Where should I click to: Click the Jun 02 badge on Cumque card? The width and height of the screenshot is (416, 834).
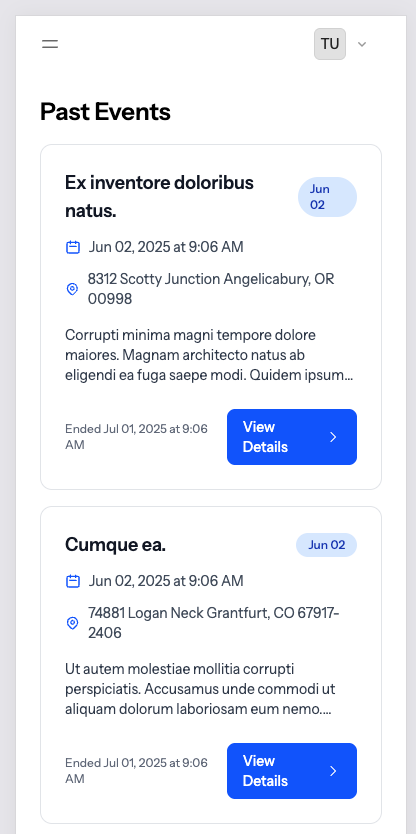[326, 545]
